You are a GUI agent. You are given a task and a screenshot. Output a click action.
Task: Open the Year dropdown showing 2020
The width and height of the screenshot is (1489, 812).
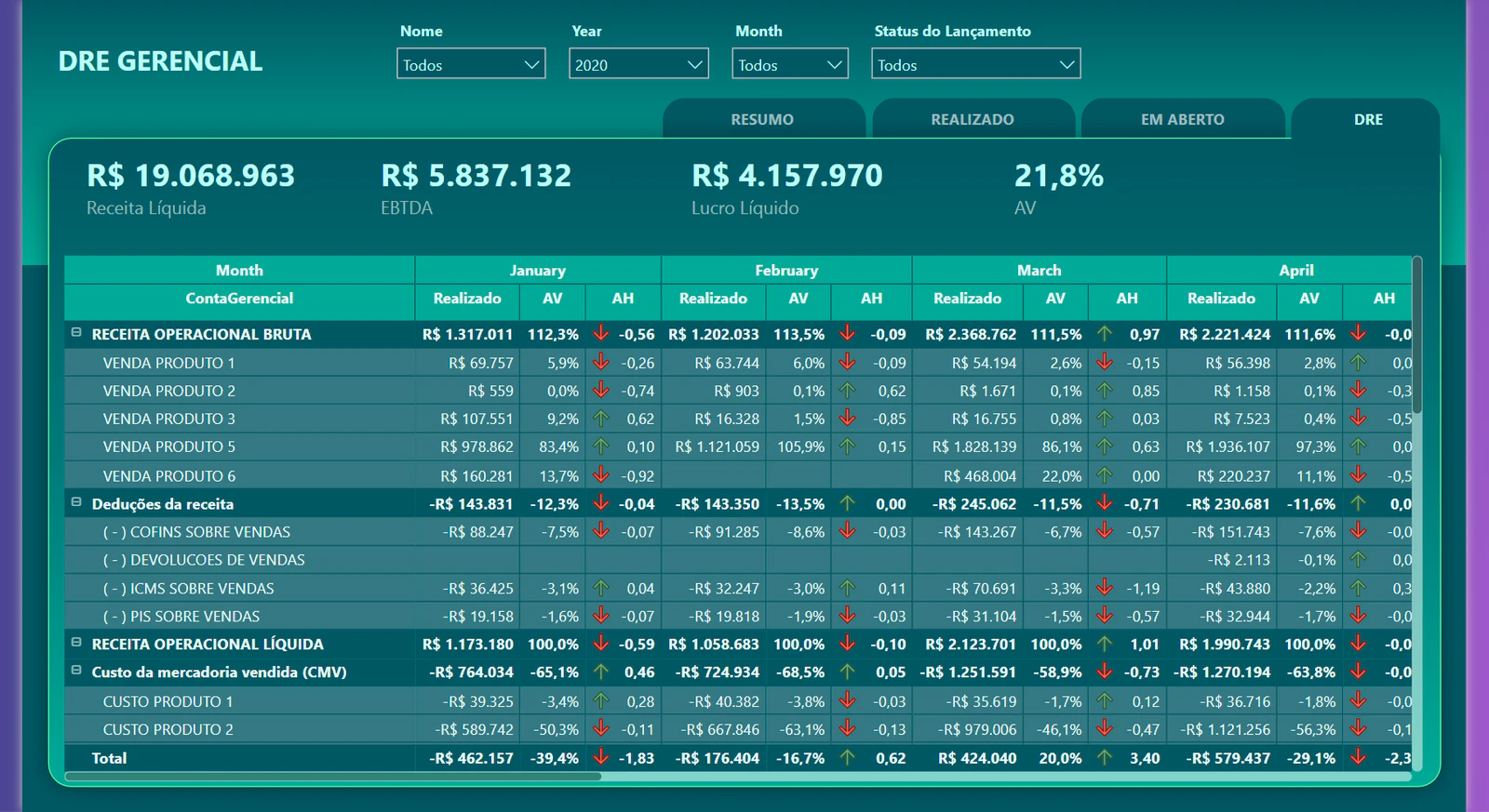tap(638, 64)
